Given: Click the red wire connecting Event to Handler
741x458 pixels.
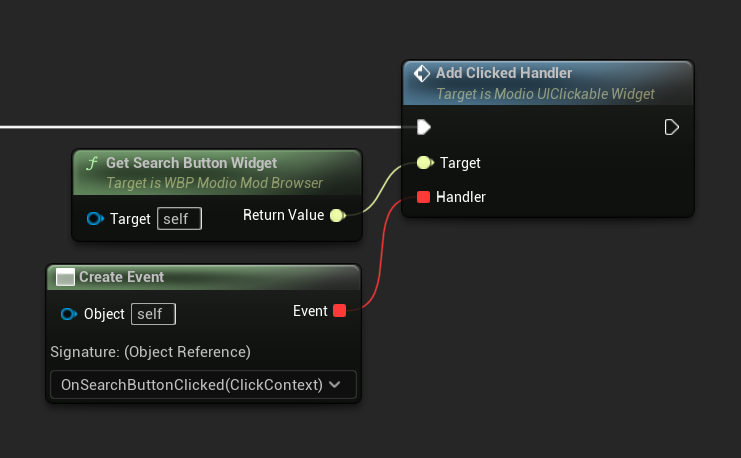Looking at the screenshot, I should pyautogui.click(x=382, y=254).
